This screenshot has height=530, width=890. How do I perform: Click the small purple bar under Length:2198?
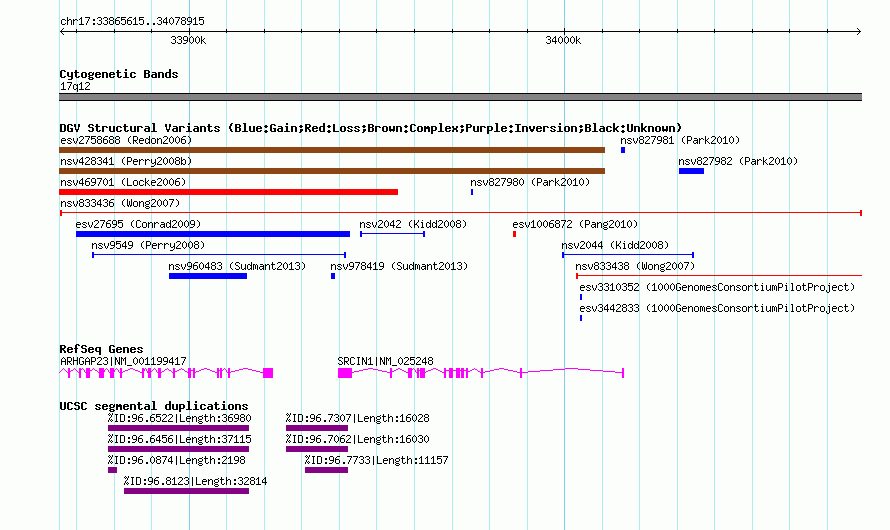pyautogui.click(x=112, y=470)
